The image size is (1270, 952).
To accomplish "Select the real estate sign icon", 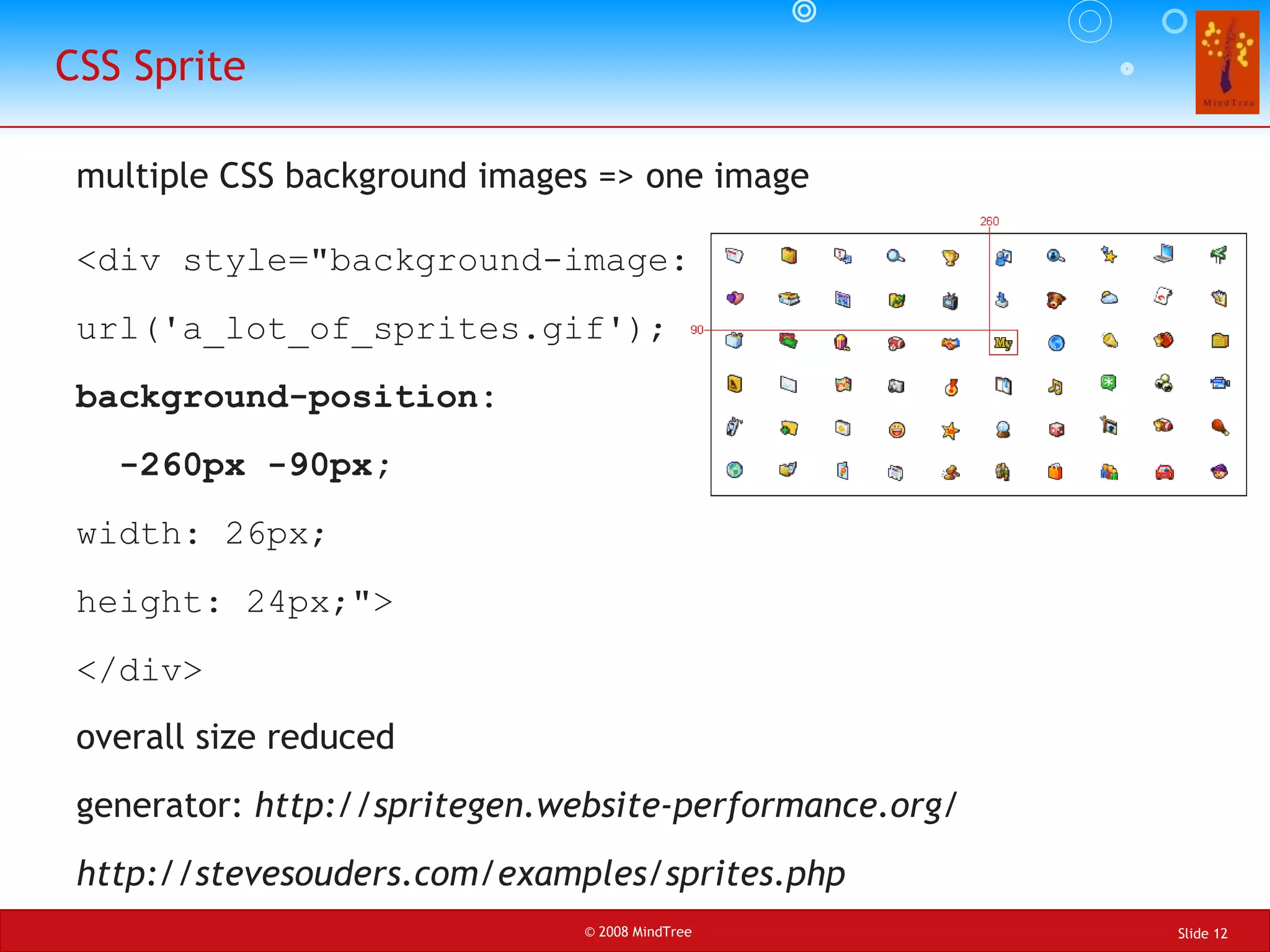I will [x=1109, y=426].
